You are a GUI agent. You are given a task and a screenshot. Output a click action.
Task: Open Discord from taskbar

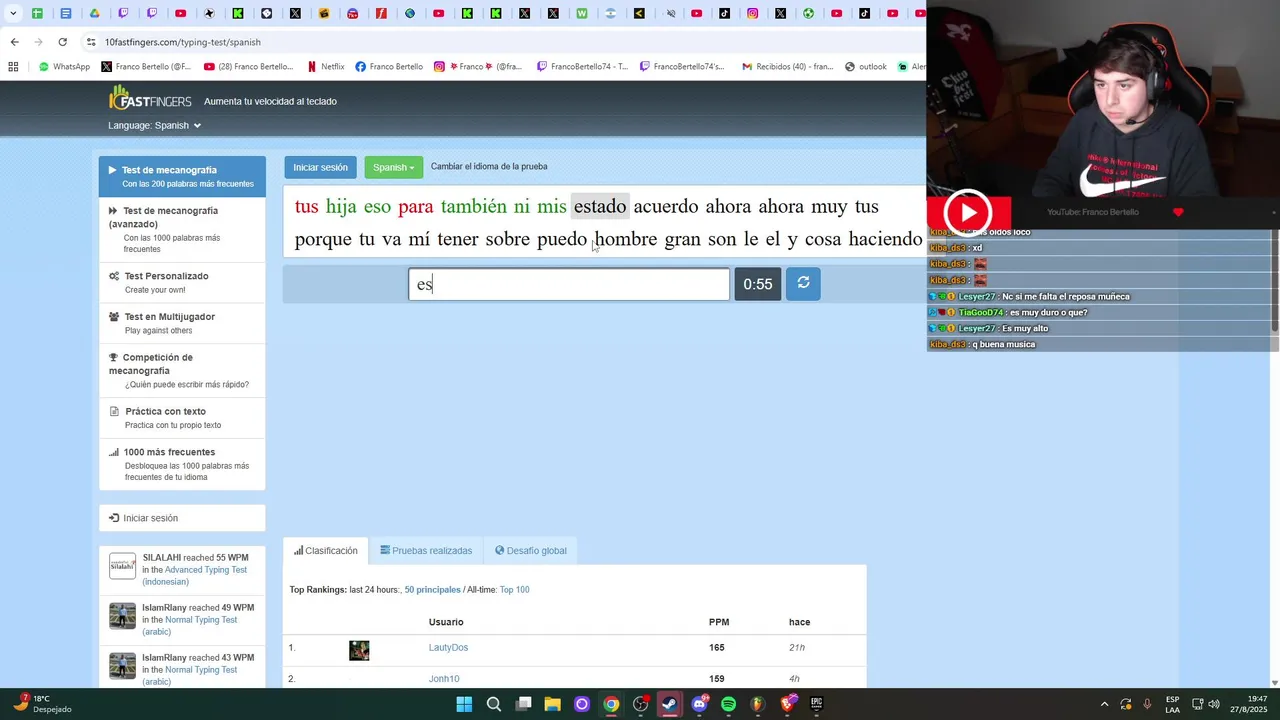pos(699,704)
